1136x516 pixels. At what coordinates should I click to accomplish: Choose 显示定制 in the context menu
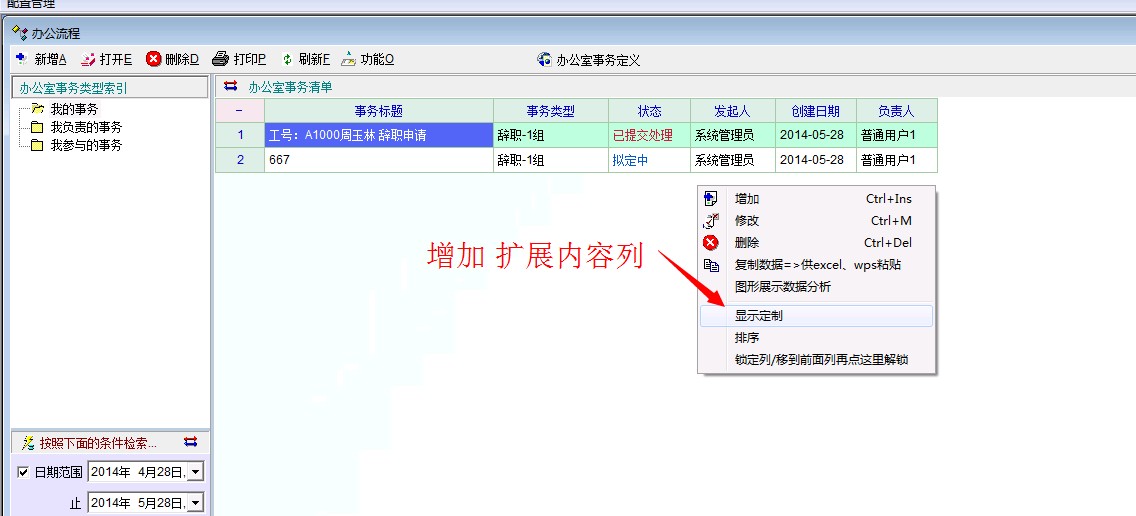pyautogui.click(x=759, y=316)
